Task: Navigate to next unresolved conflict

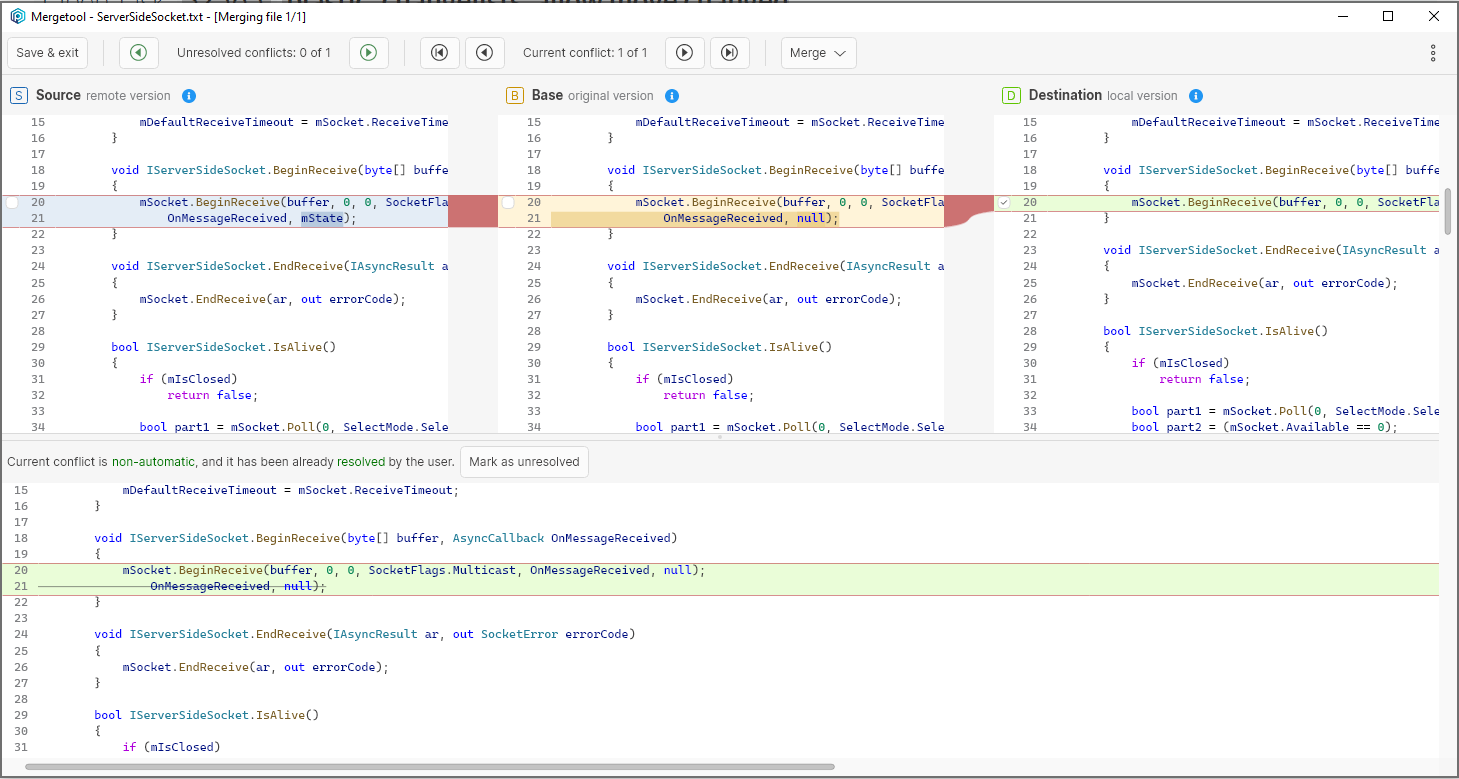Action: click(368, 52)
